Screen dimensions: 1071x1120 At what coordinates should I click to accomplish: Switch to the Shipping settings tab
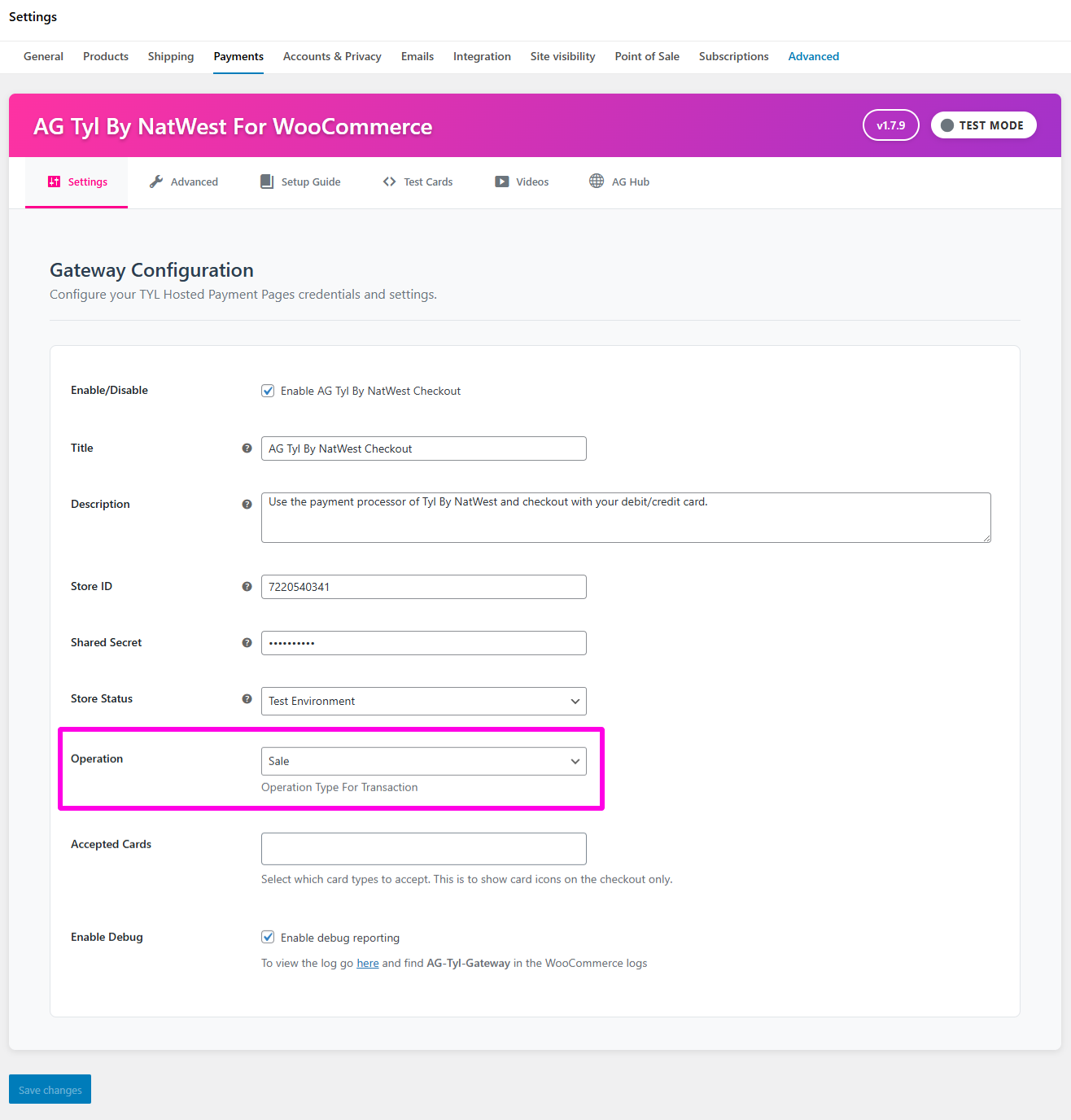[x=171, y=56]
